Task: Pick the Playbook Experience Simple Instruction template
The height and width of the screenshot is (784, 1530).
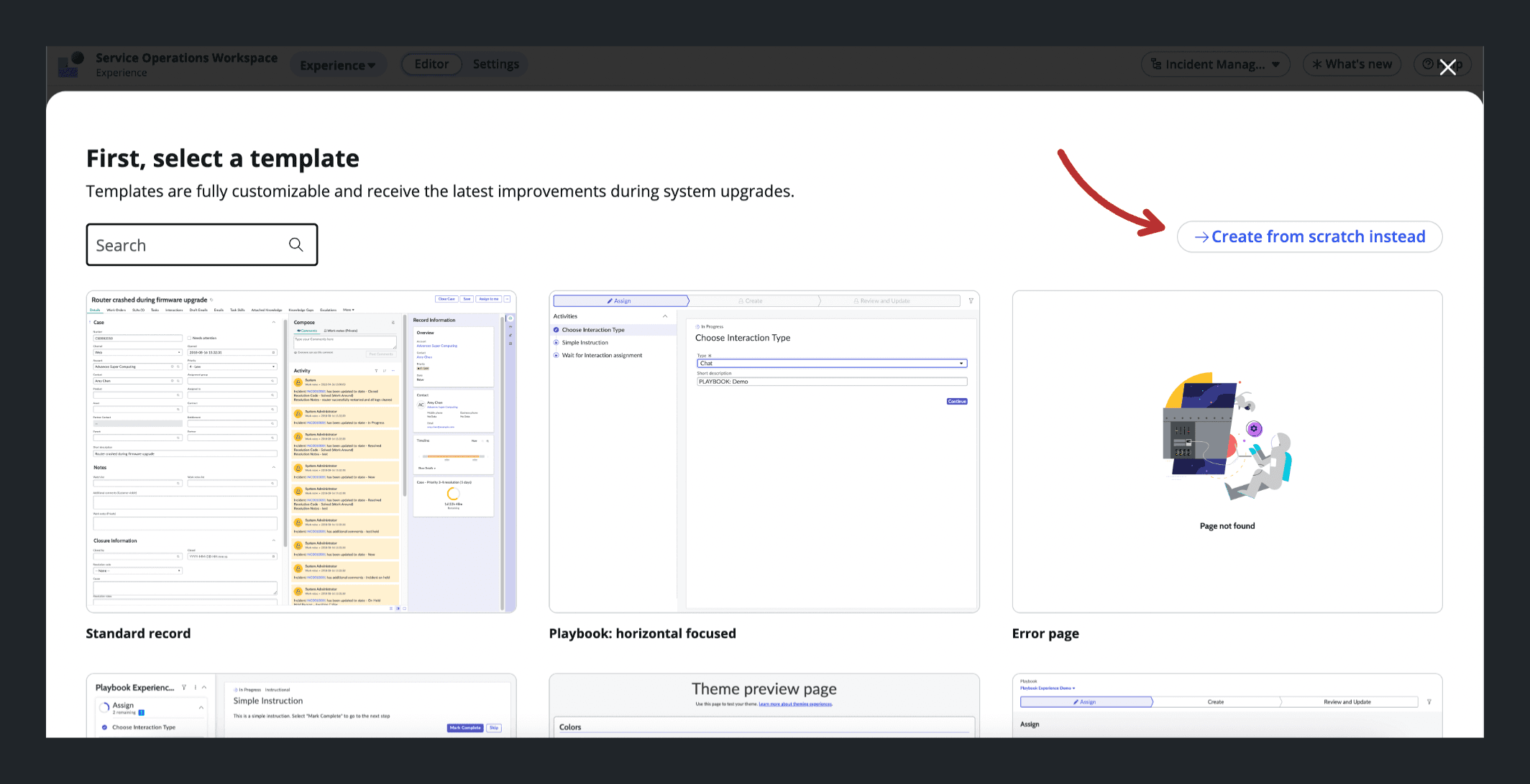Action: [x=301, y=706]
